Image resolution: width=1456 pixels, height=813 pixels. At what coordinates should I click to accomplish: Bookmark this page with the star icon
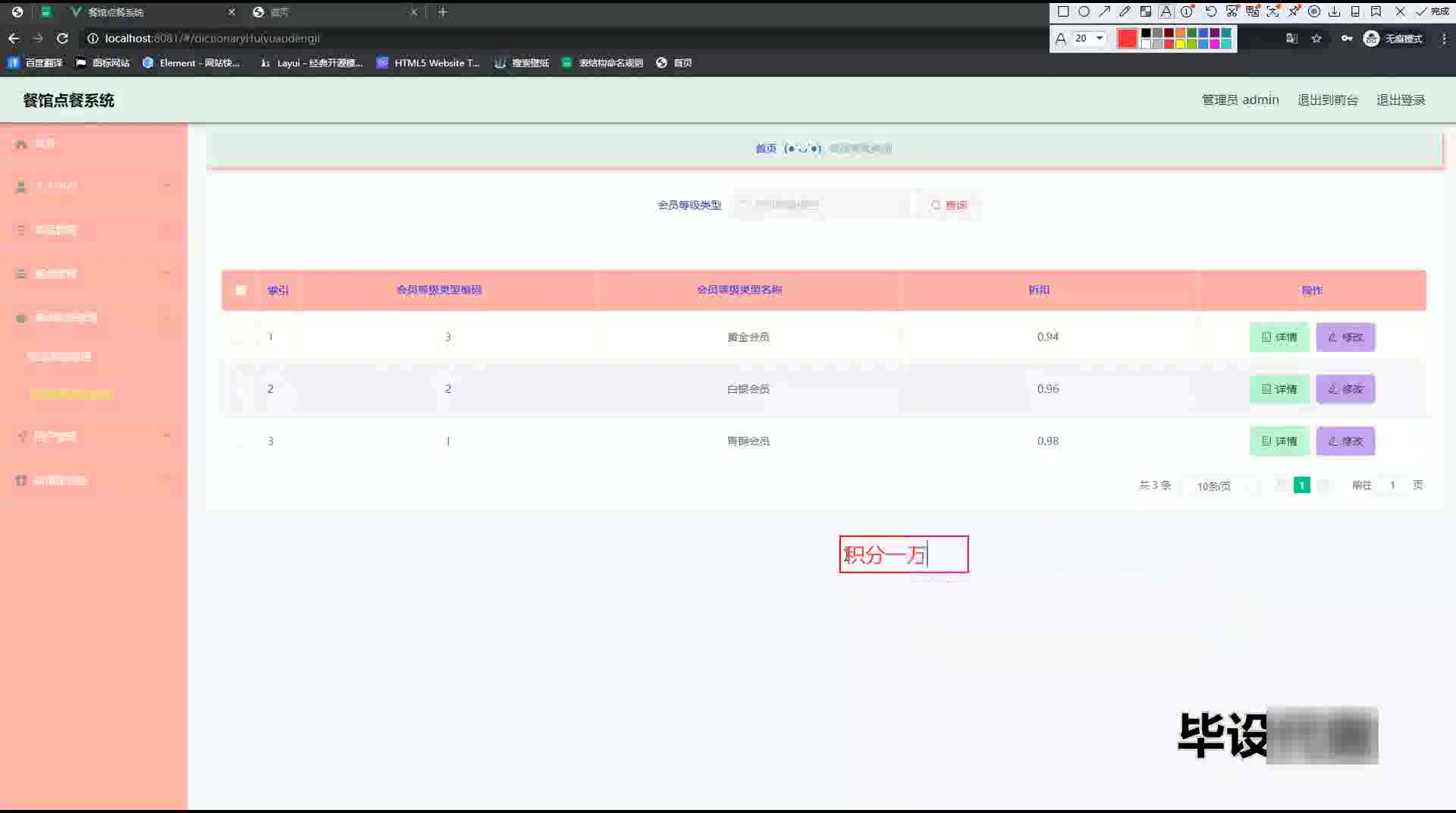click(x=1316, y=39)
